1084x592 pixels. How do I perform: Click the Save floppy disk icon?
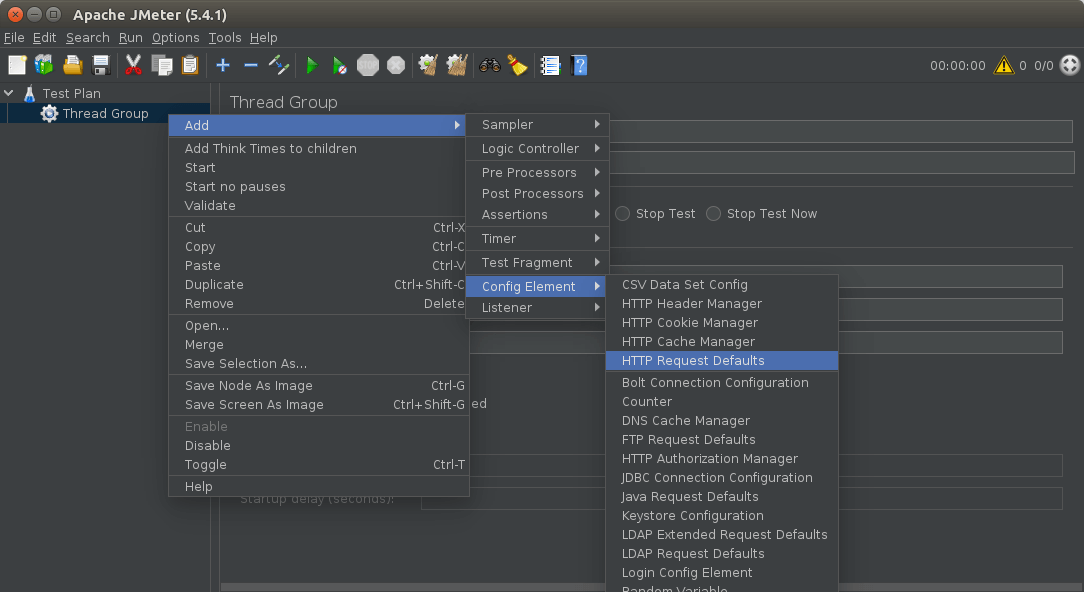101,65
